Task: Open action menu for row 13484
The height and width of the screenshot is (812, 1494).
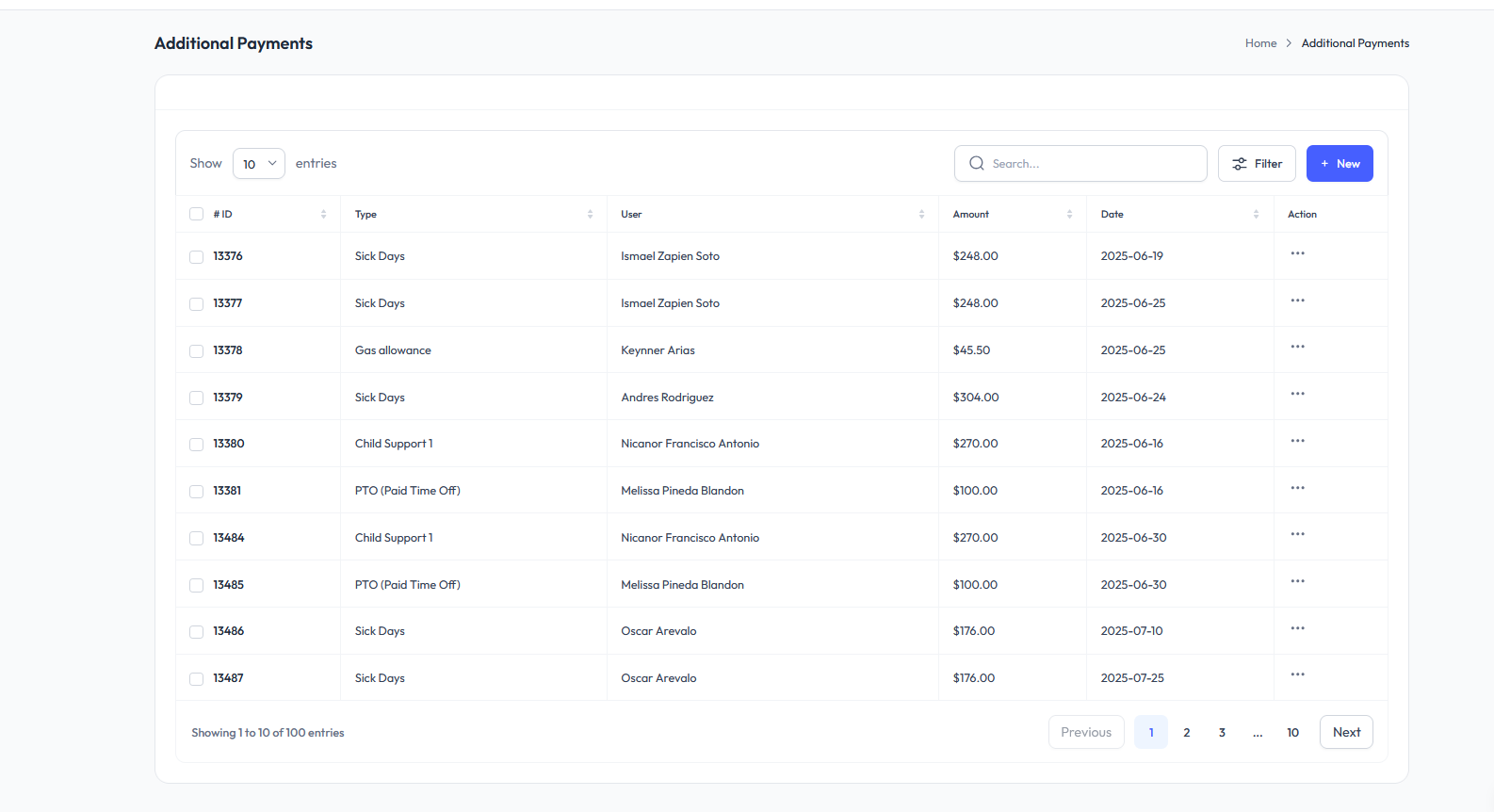Action: tap(1297, 534)
